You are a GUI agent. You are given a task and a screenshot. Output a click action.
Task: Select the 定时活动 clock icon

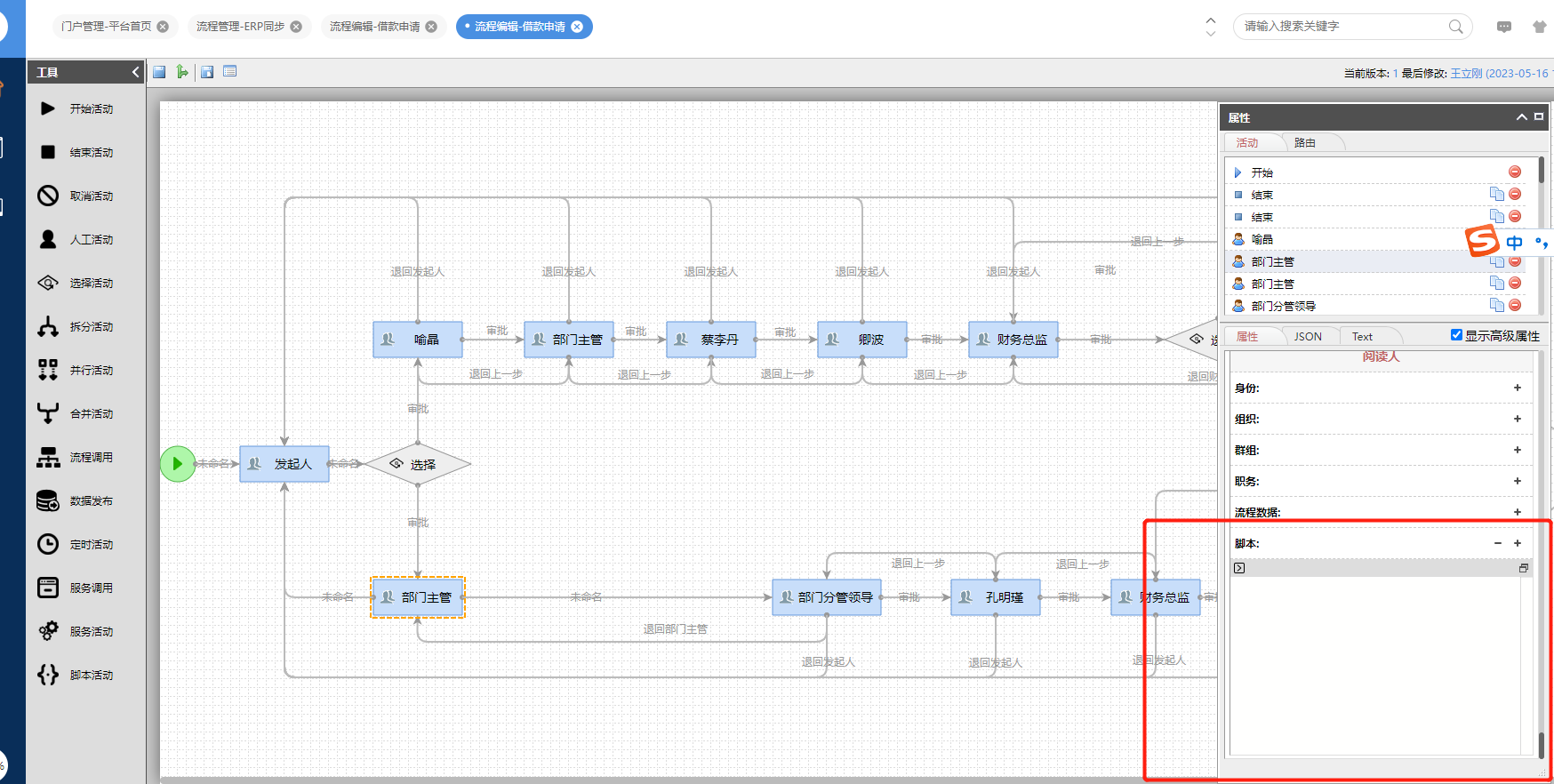pyautogui.click(x=48, y=544)
